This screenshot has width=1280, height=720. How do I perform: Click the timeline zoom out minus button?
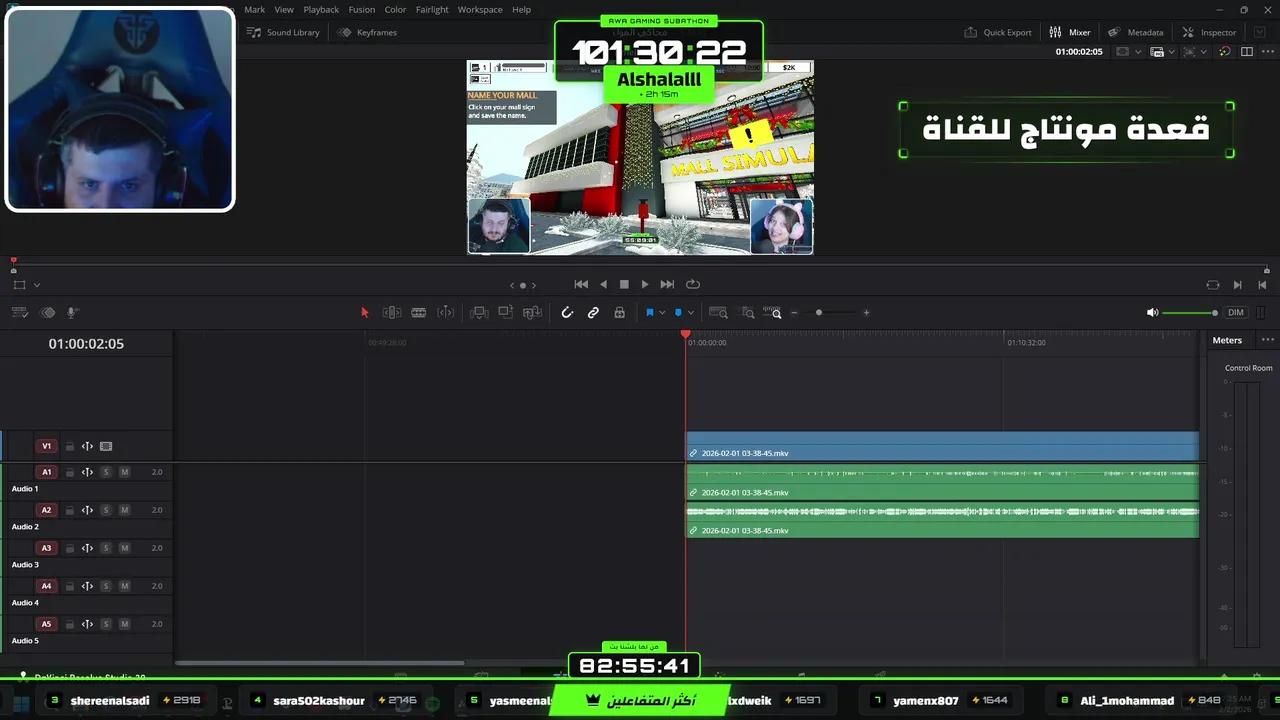coord(794,313)
